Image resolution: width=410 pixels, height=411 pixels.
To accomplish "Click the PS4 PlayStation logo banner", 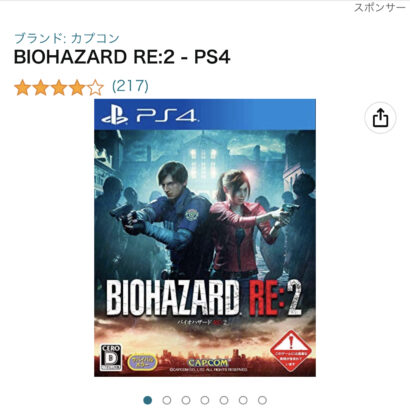I will click(205, 115).
